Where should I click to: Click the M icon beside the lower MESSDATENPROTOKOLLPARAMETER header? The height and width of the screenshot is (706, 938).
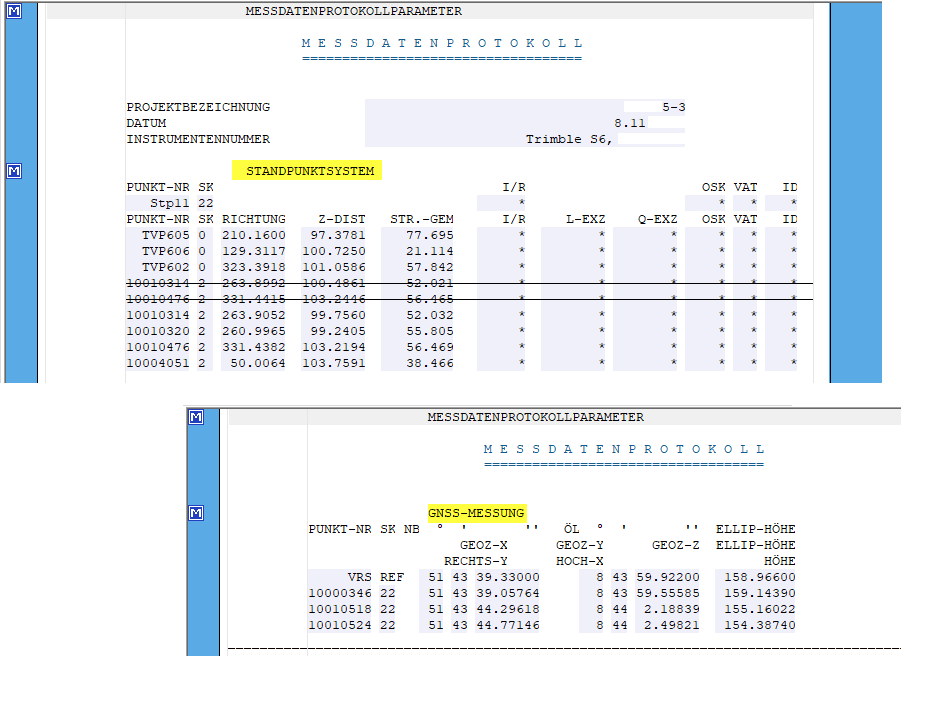pyautogui.click(x=196, y=417)
